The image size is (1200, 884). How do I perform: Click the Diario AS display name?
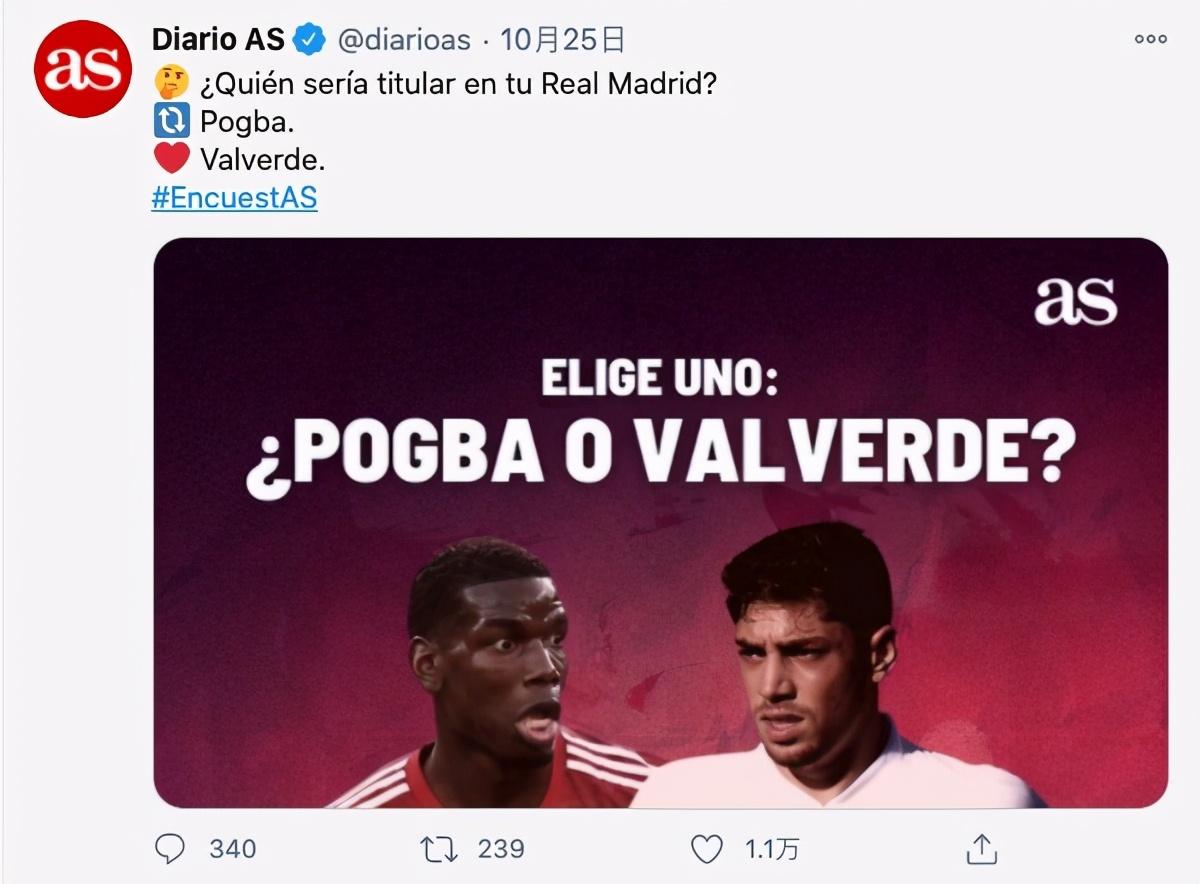click(218, 40)
